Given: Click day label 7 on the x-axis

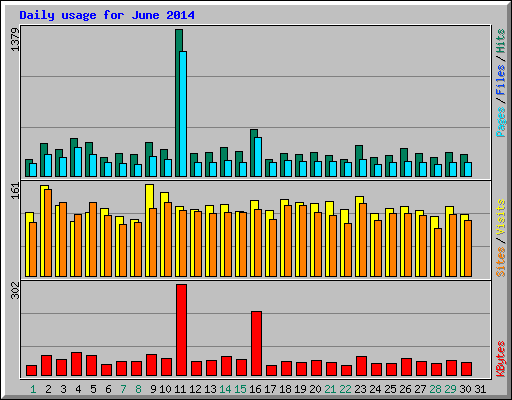Looking at the screenshot, I should point(123,389).
